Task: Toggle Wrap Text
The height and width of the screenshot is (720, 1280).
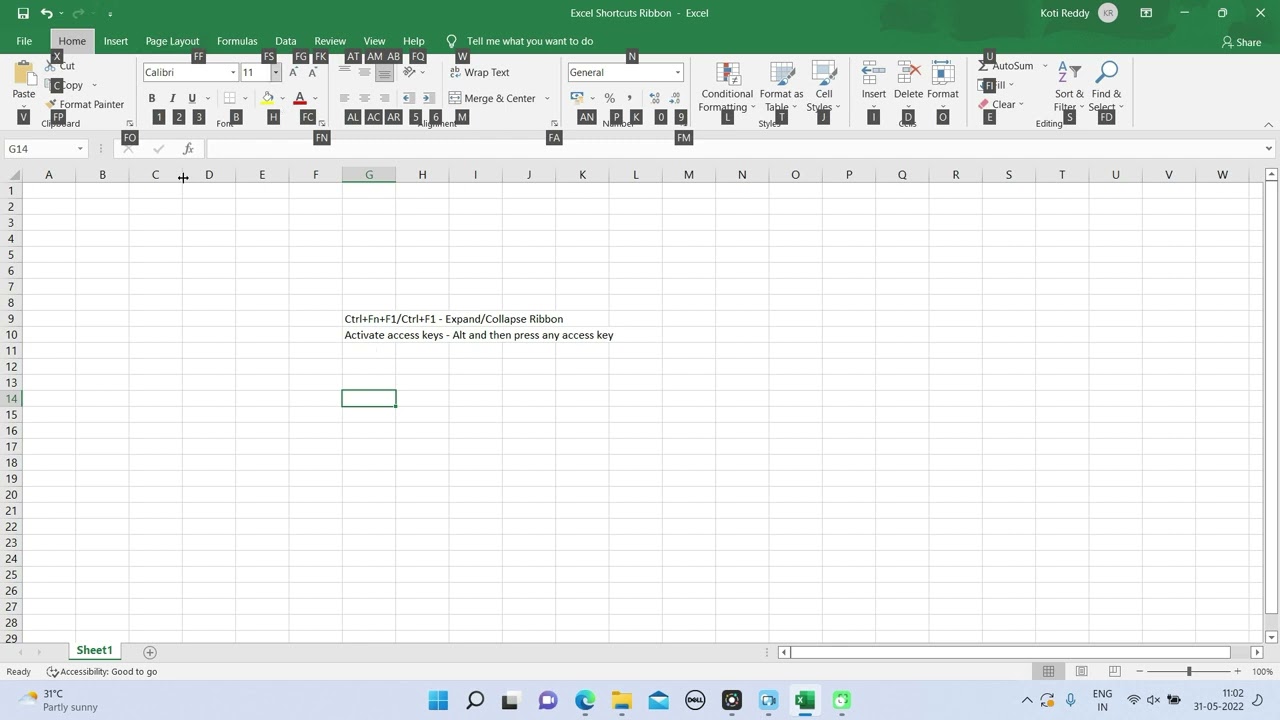Action: click(480, 72)
